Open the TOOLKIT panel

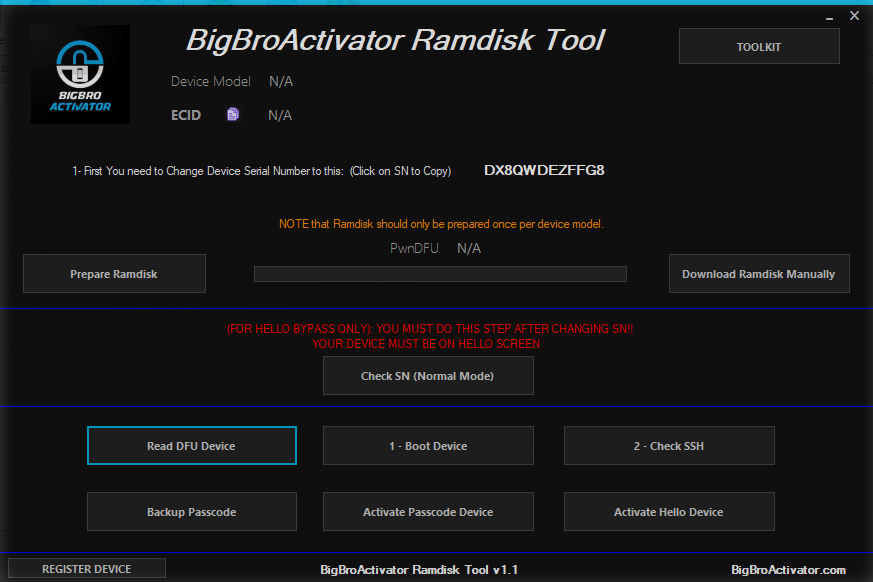pos(758,46)
